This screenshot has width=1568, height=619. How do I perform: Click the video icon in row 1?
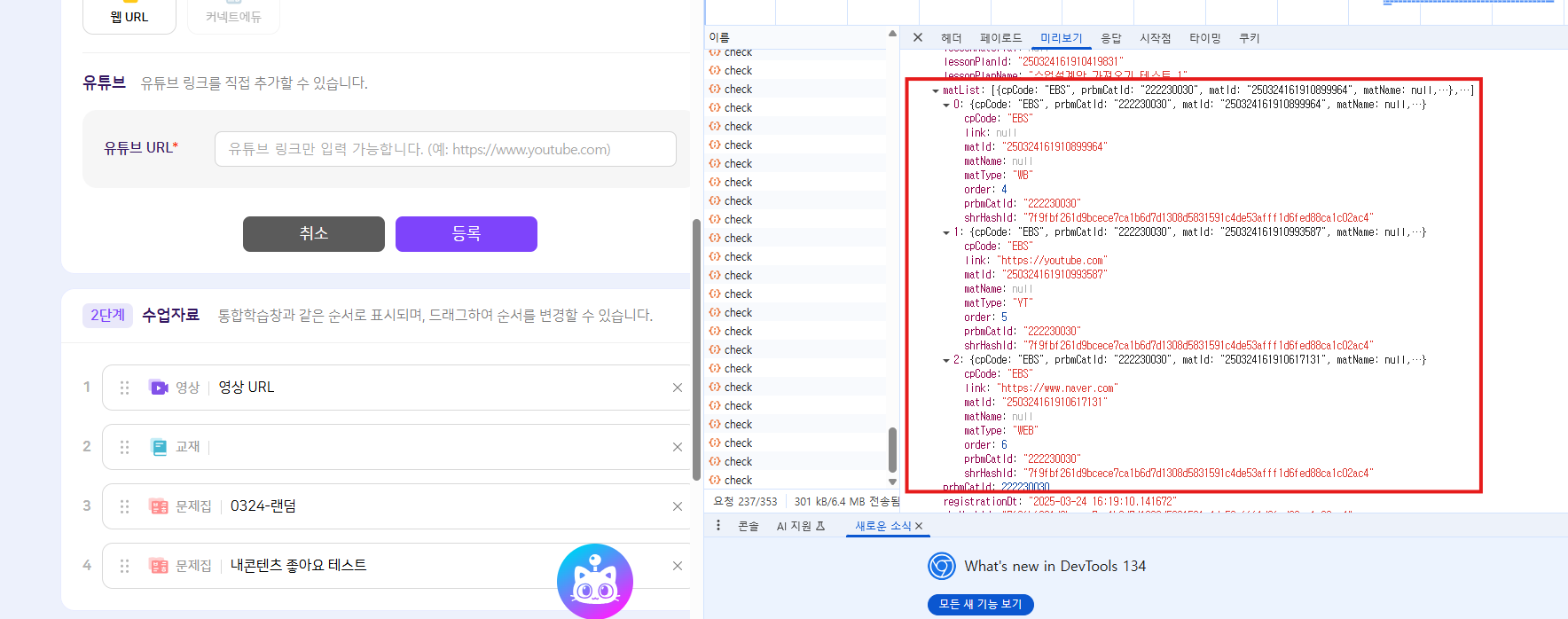[159, 388]
